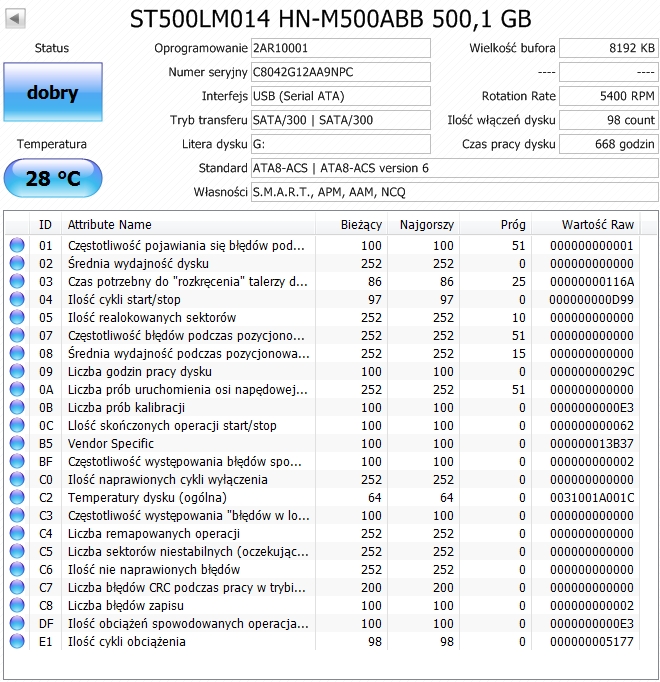Click the status icon for attribute 0B

click(17, 407)
